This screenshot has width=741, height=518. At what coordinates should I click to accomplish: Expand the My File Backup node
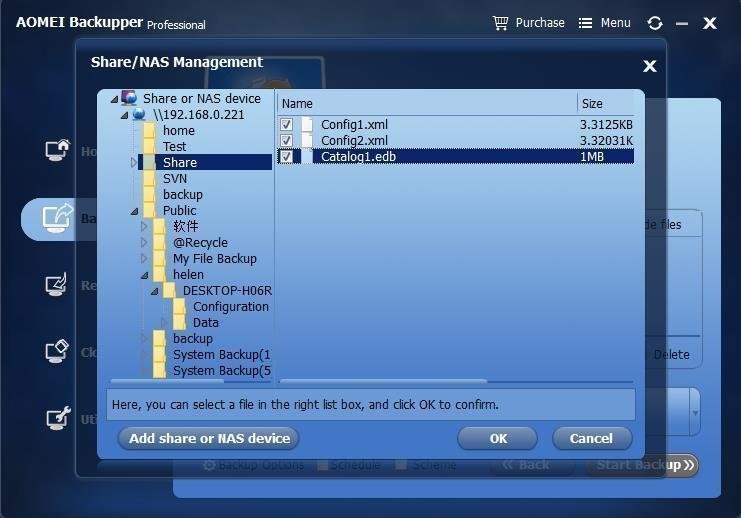coord(144,259)
